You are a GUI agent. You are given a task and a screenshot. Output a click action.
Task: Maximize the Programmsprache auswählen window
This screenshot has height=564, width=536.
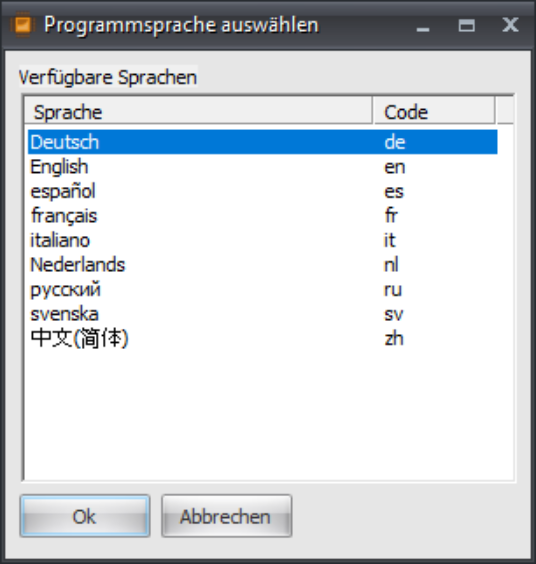(x=467, y=26)
